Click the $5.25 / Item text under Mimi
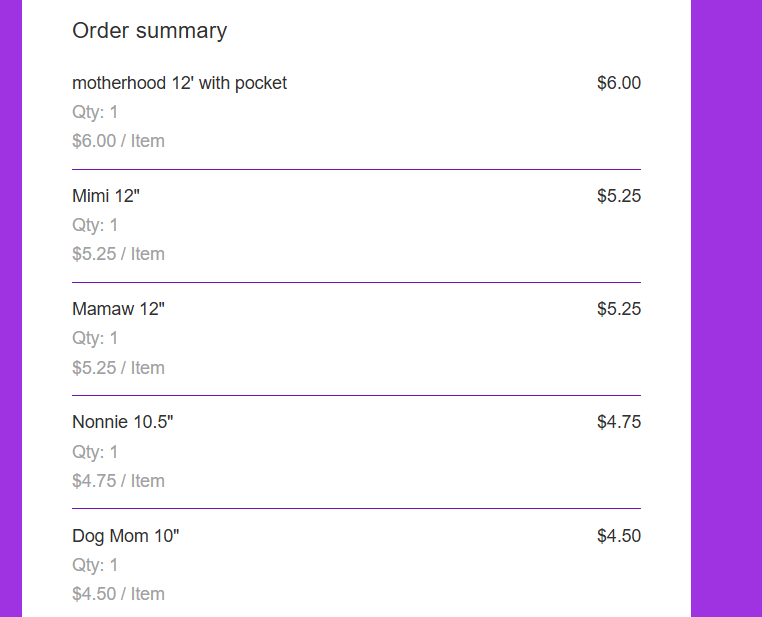This screenshot has width=762, height=617. 118,254
